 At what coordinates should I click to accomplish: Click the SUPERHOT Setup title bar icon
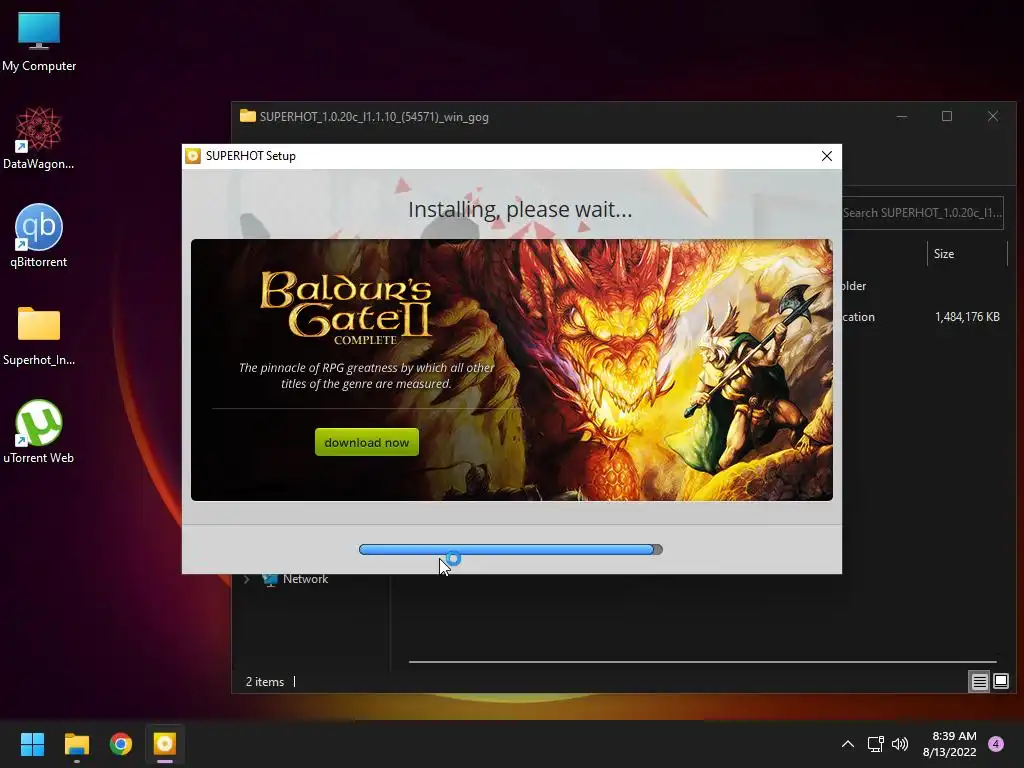click(193, 156)
